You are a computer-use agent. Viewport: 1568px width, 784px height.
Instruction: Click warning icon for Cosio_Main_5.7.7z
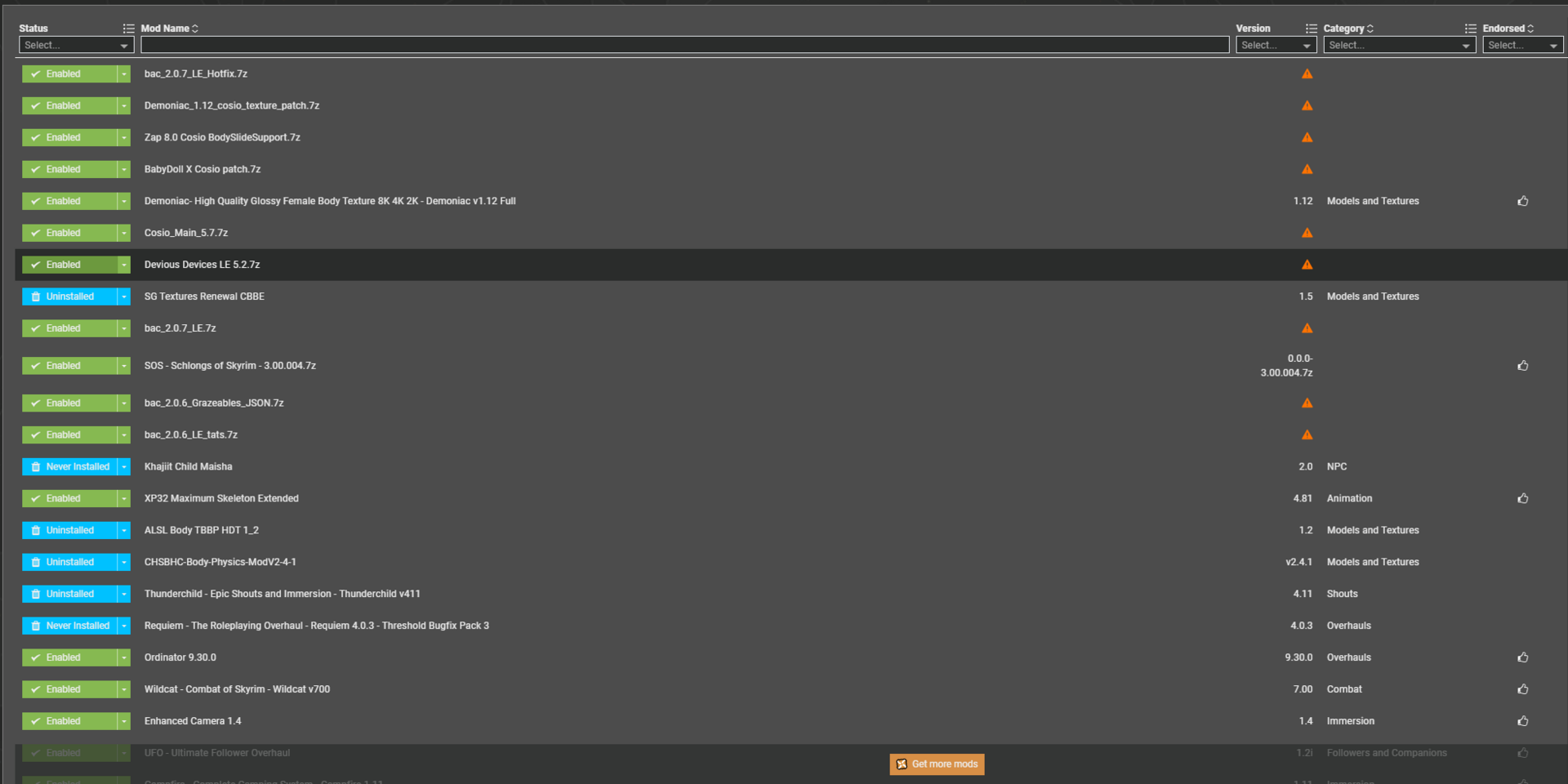[x=1307, y=233]
